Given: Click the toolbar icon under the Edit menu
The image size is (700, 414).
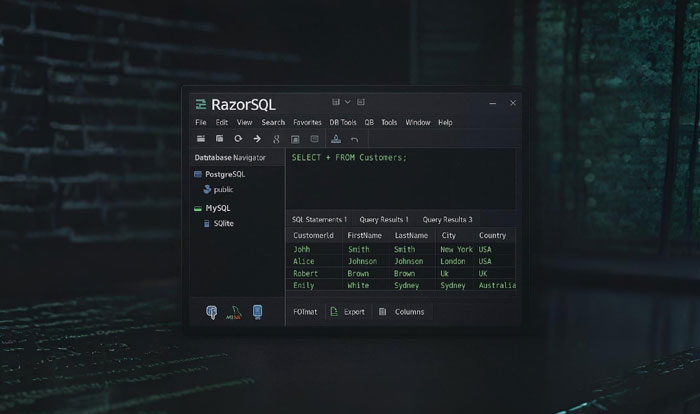Looking at the screenshot, I should 219,139.
